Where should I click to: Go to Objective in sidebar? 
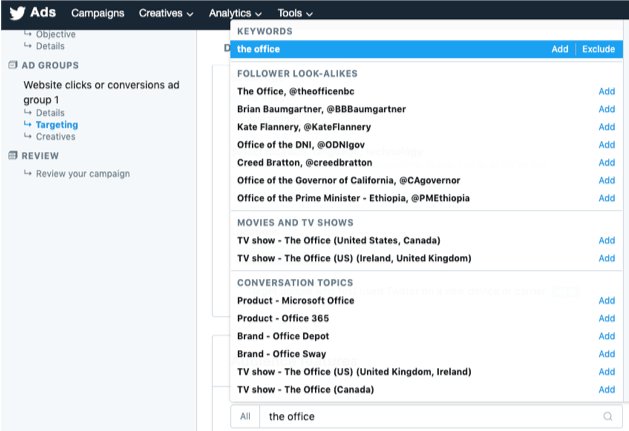(x=56, y=34)
